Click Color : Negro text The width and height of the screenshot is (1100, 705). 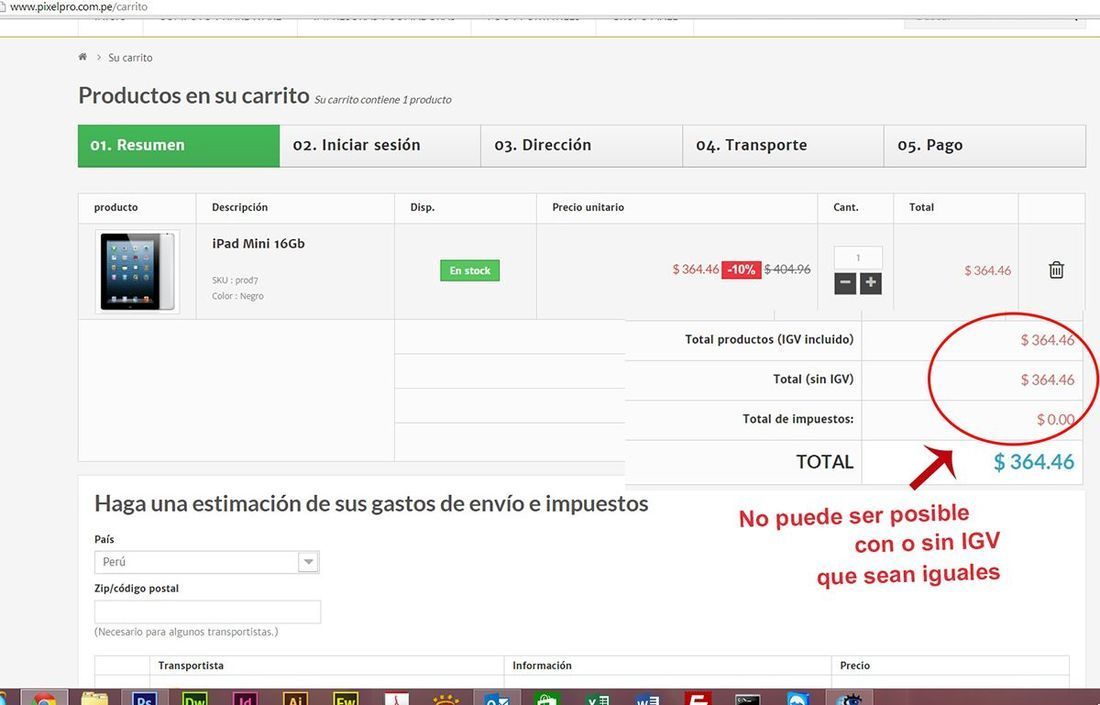click(x=238, y=296)
